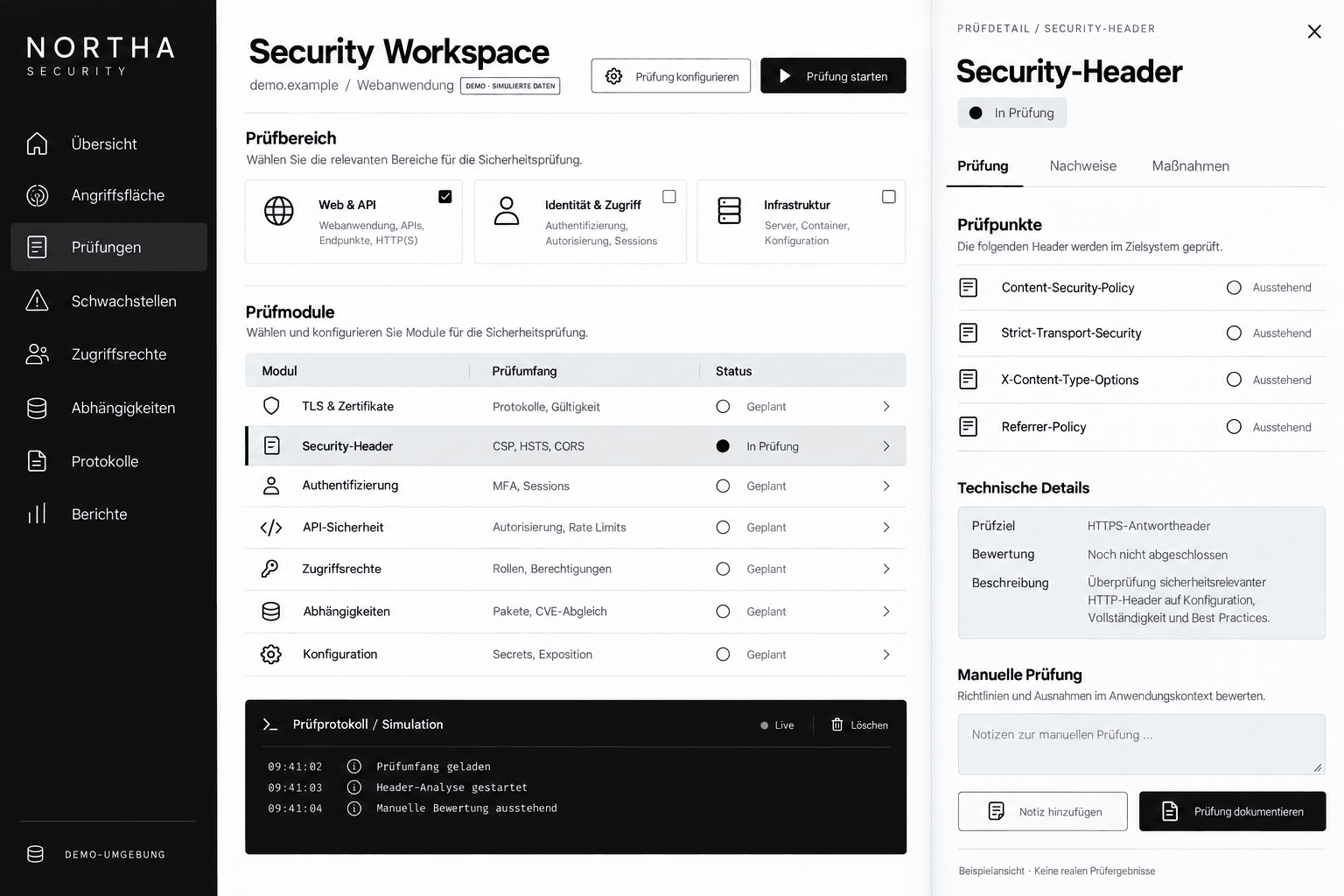1344x896 pixels.
Task: Open API-Sicherheit details via its chevron
Action: (886, 528)
